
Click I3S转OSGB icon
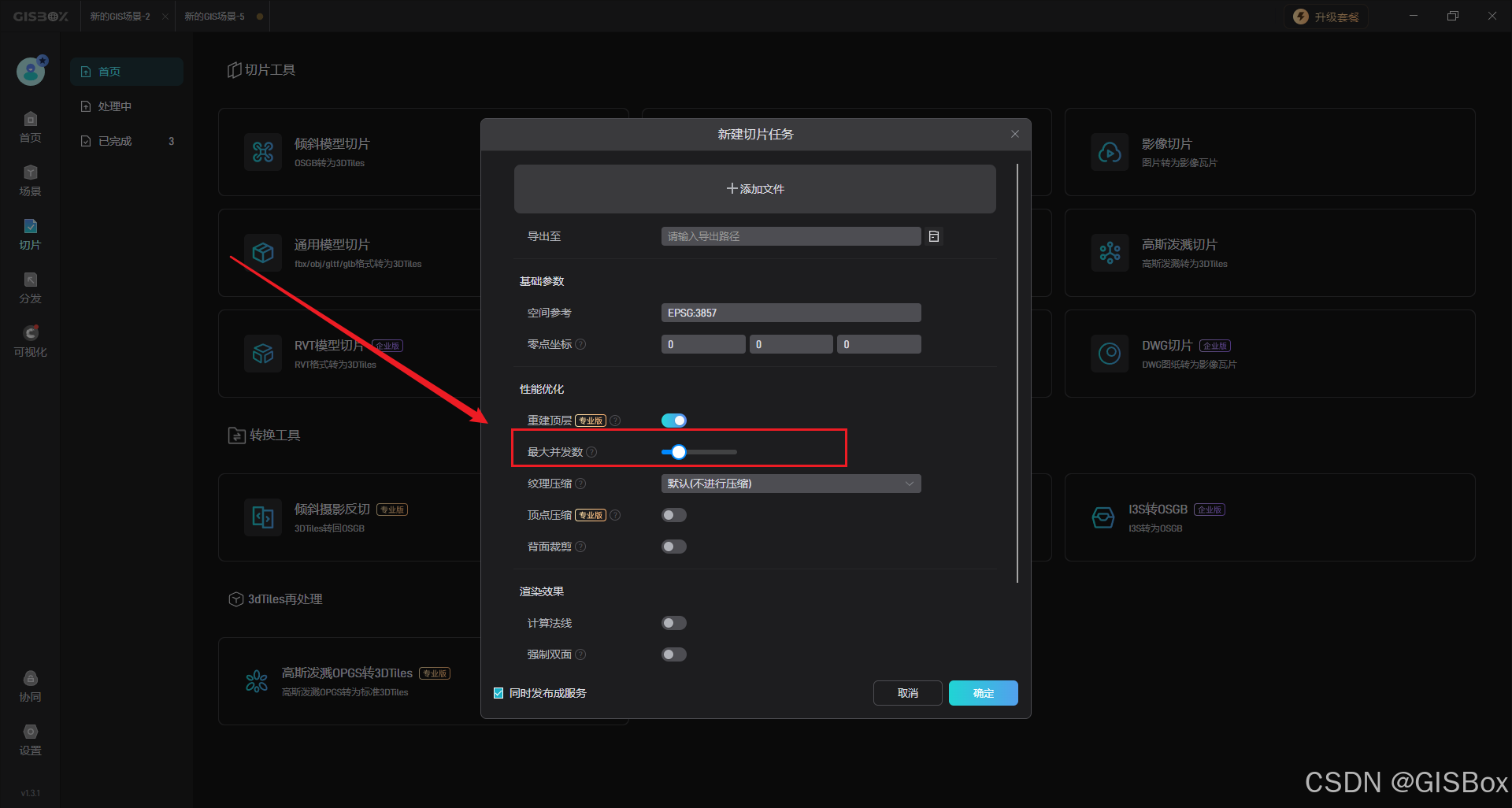(1103, 517)
